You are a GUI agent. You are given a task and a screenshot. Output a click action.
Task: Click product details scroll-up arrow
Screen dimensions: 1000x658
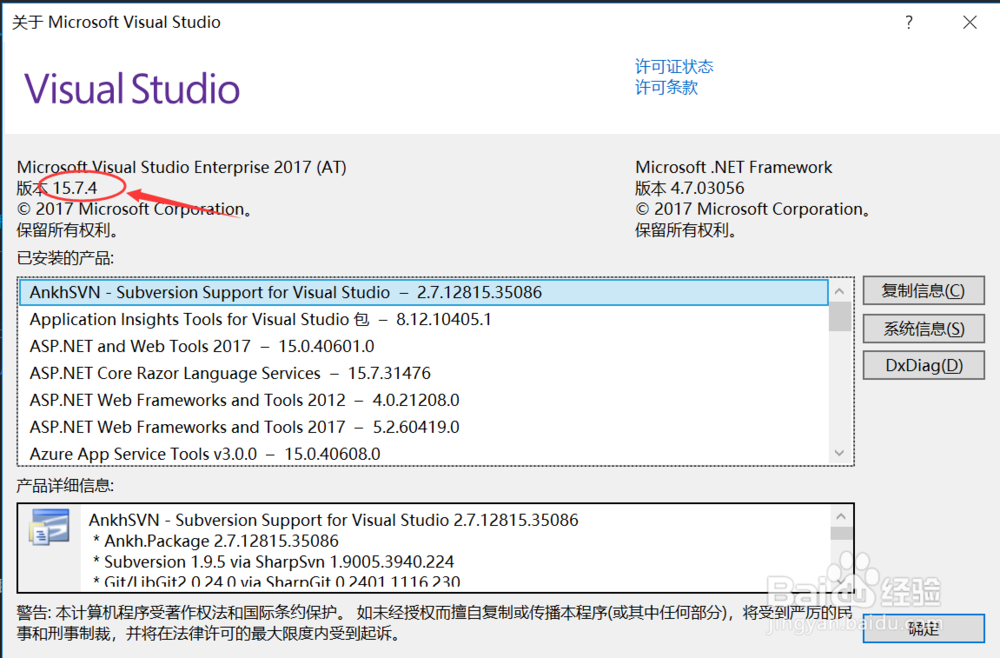[841, 516]
